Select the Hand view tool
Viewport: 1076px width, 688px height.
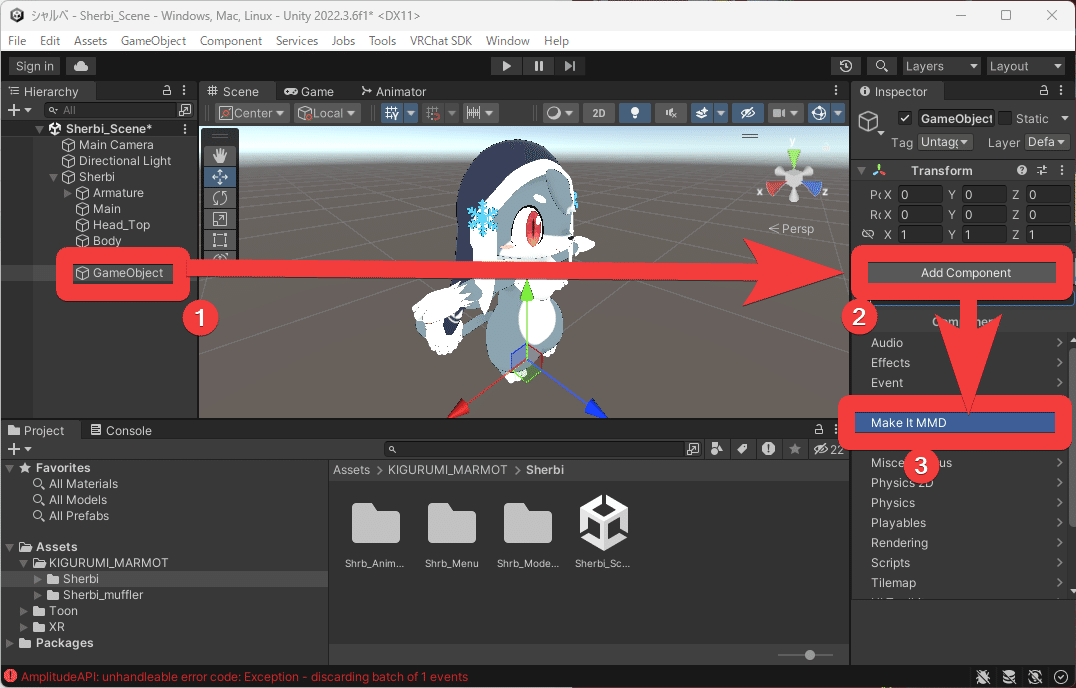(x=220, y=156)
